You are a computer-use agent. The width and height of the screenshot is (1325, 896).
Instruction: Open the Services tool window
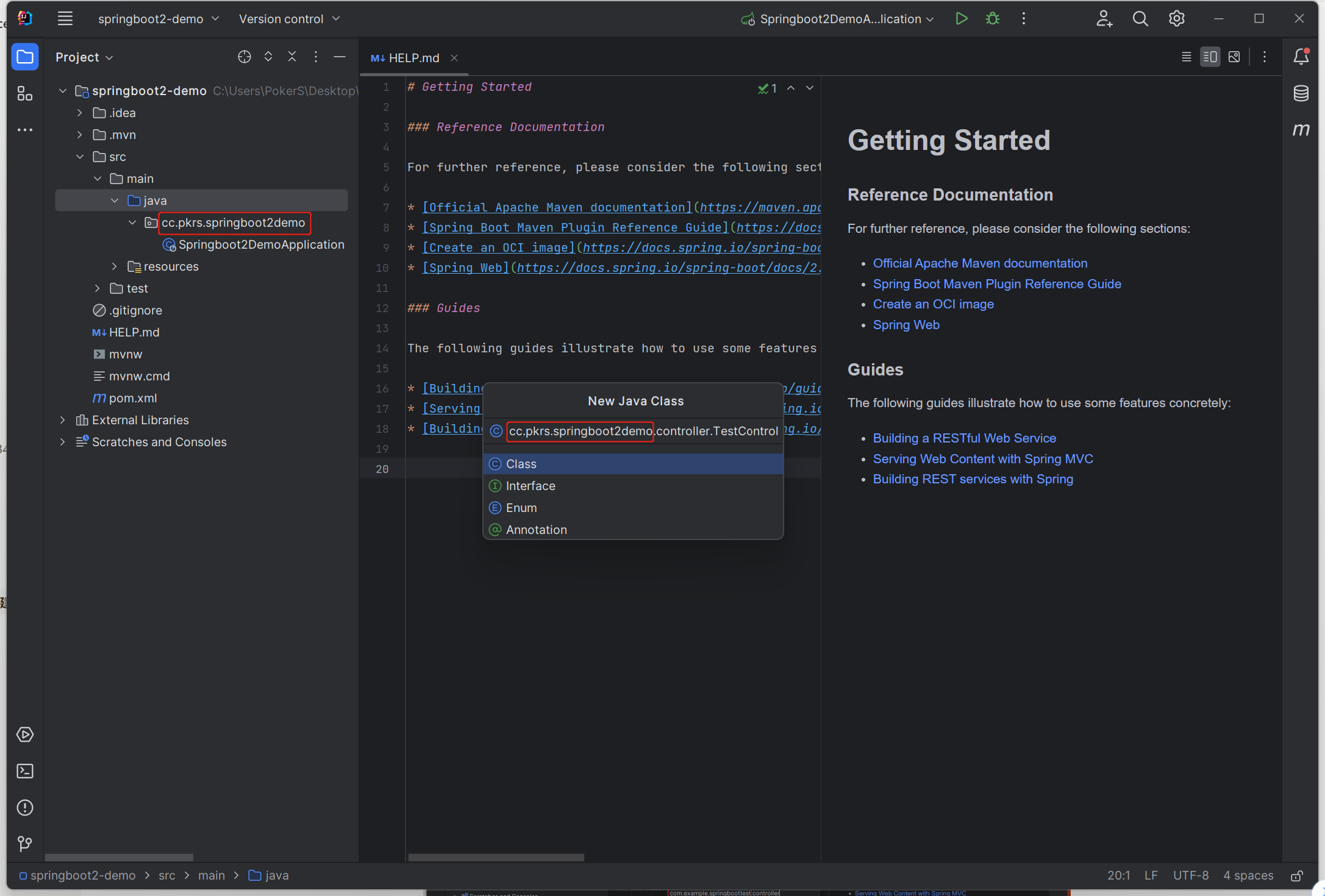(x=25, y=734)
